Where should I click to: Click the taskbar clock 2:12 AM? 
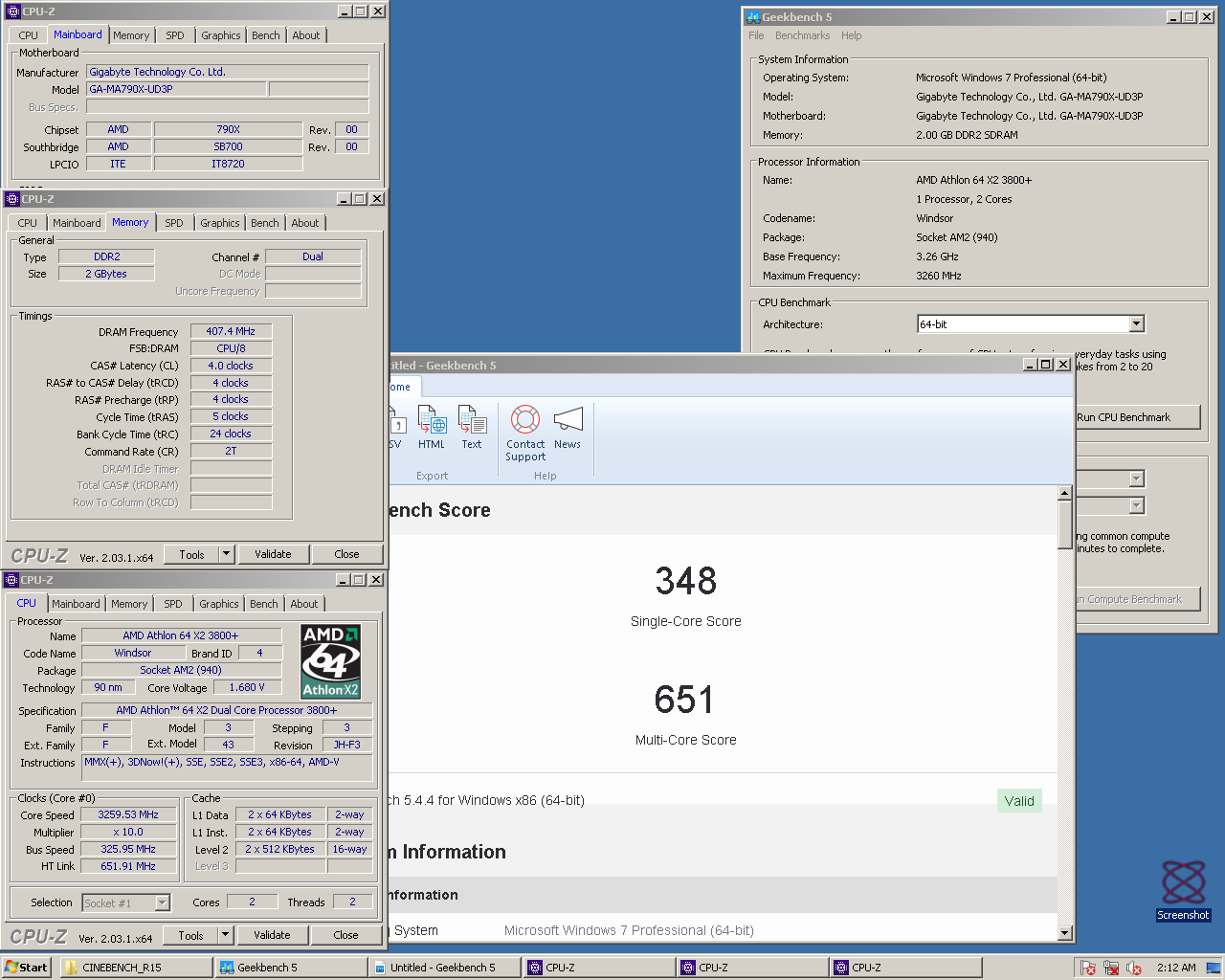pos(1176,968)
